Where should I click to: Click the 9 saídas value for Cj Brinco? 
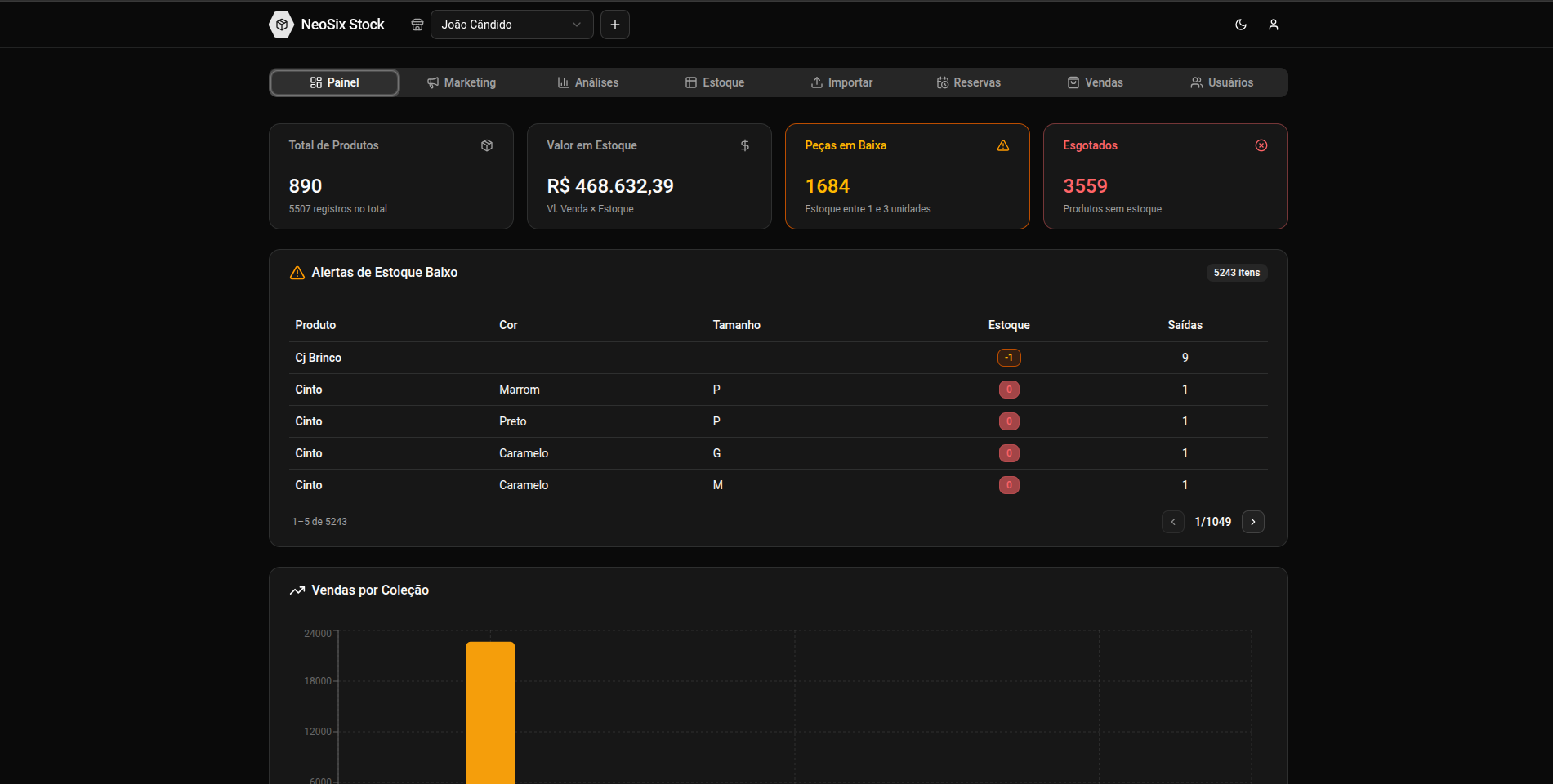1185,358
